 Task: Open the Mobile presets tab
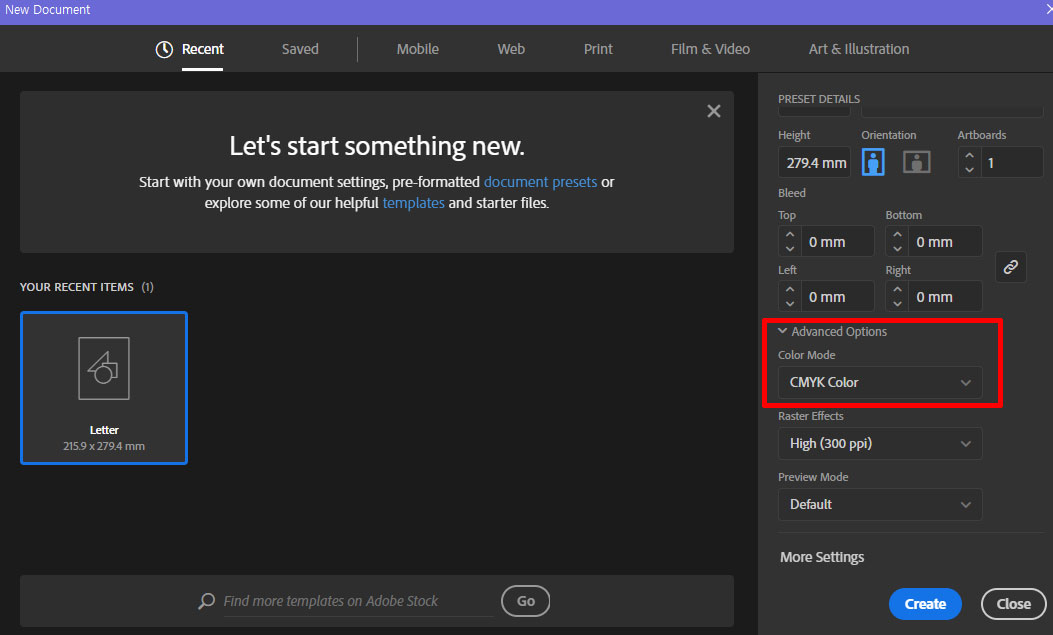tap(417, 49)
